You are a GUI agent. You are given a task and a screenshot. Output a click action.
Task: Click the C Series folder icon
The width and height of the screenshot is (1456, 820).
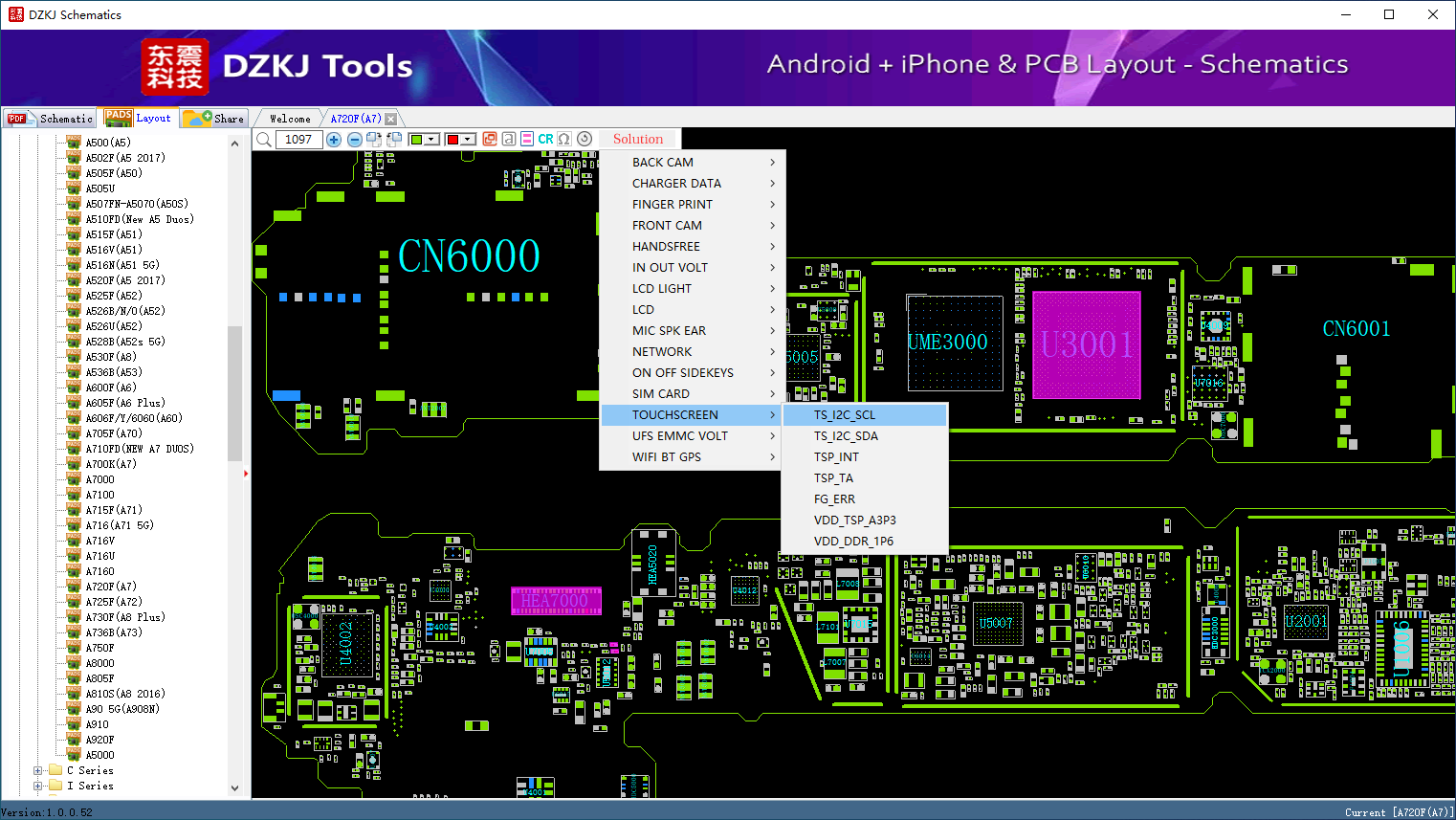pyautogui.click(x=55, y=770)
